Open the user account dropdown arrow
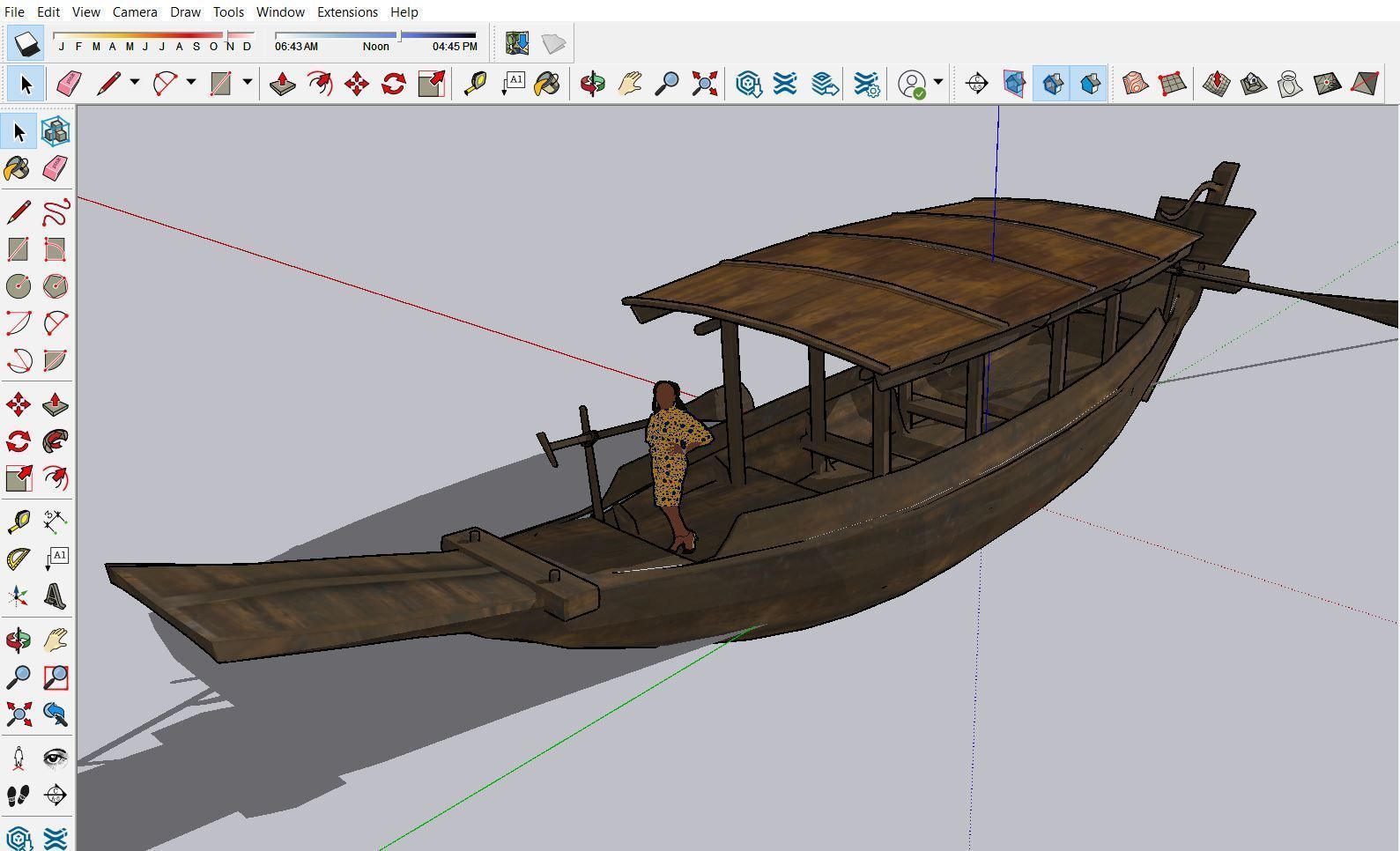The width and height of the screenshot is (1400, 851). [938, 83]
